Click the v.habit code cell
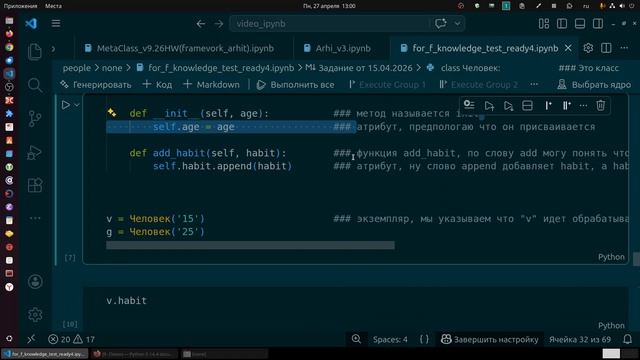Viewport: 640px width, 360px height. point(356,301)
